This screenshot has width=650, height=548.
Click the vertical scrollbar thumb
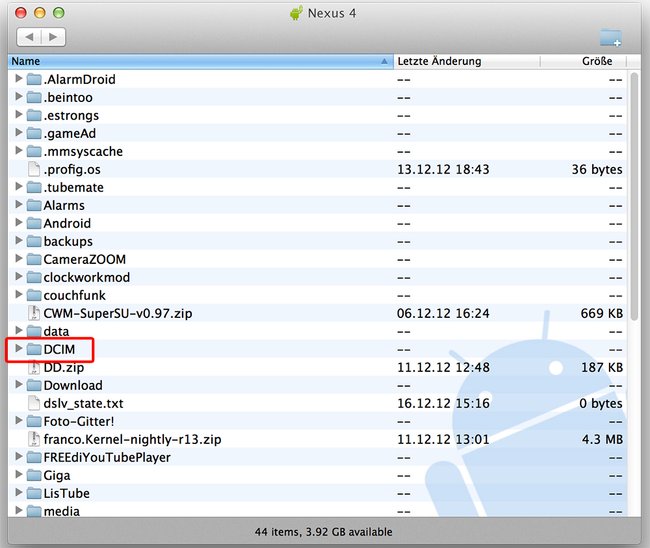[634, 196]
